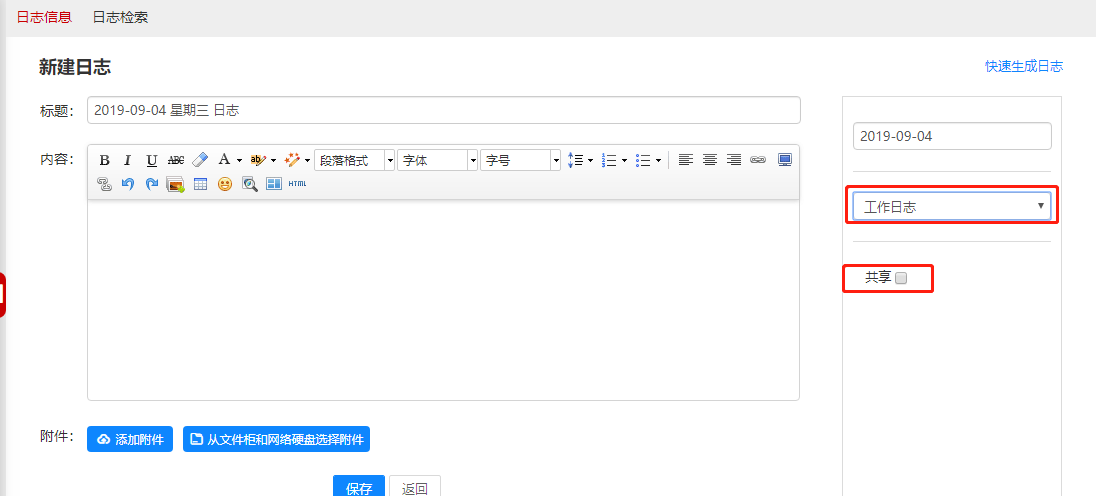This screenshot has width=1096, height=496.
Task: Open the 日志信息 tab
Action: pos(44,17)
